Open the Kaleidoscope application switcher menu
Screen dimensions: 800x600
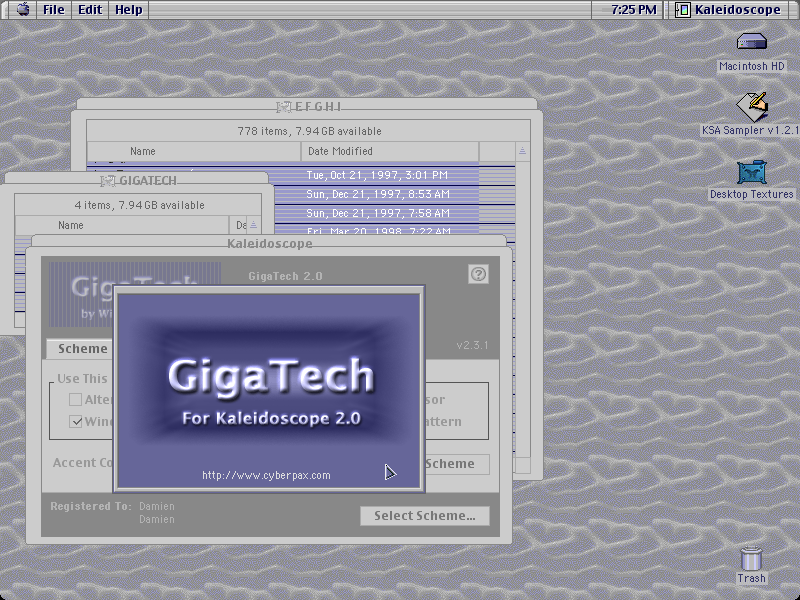(730, 10)
